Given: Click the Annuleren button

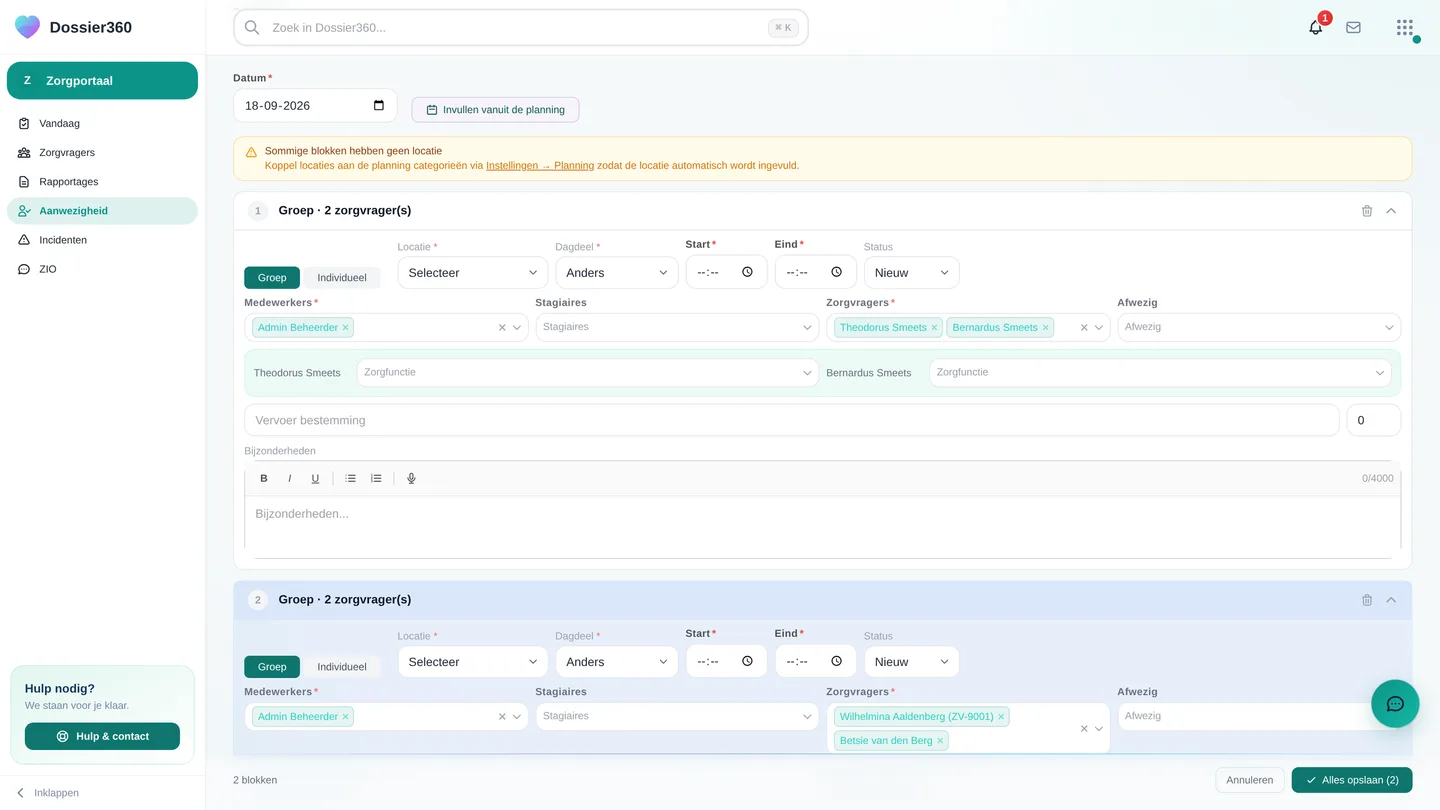Looking at the screenshot, I should pos(1250,780).
